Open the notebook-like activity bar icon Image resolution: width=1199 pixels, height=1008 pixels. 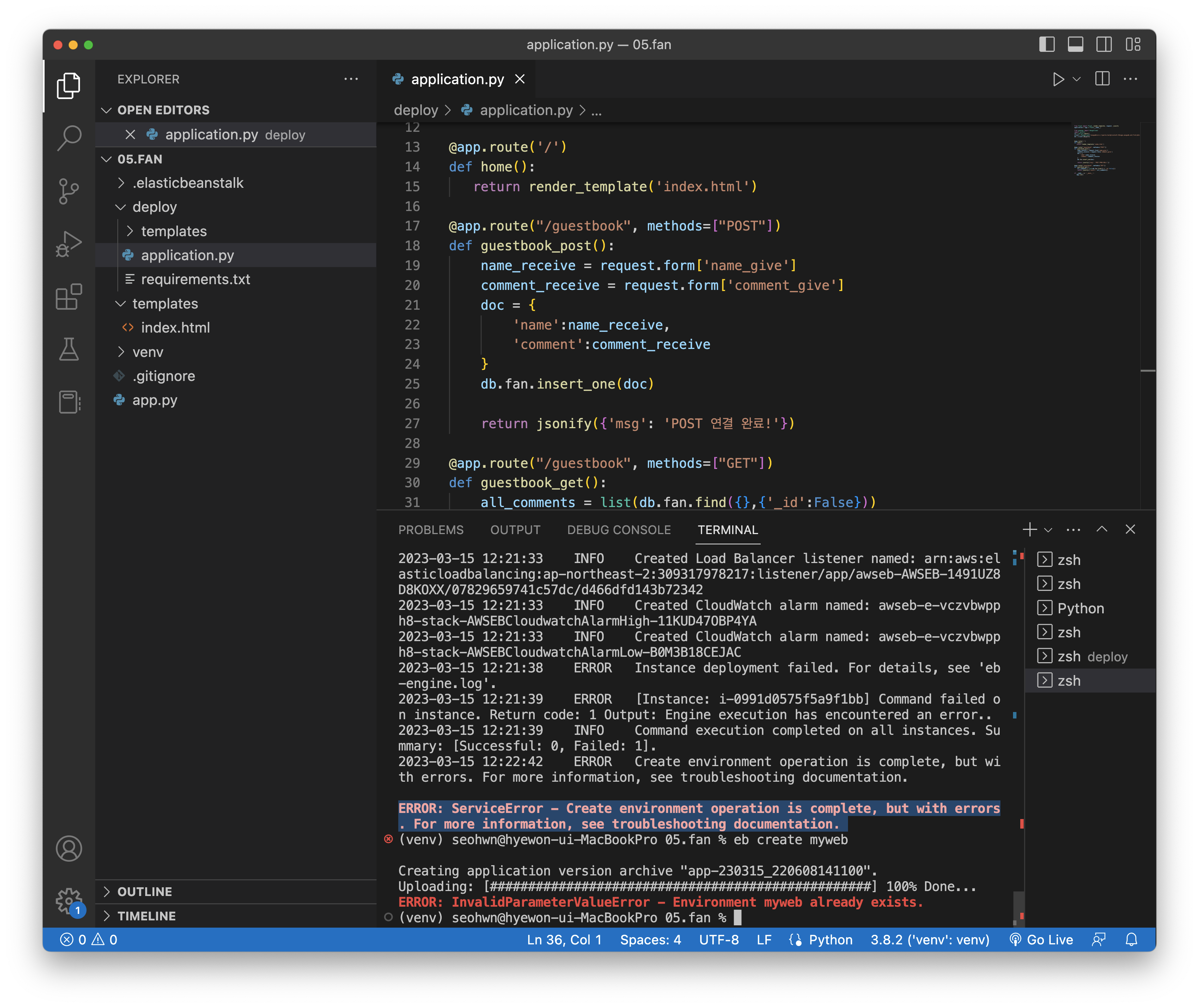pyautogui.click(x=69, y=402)
